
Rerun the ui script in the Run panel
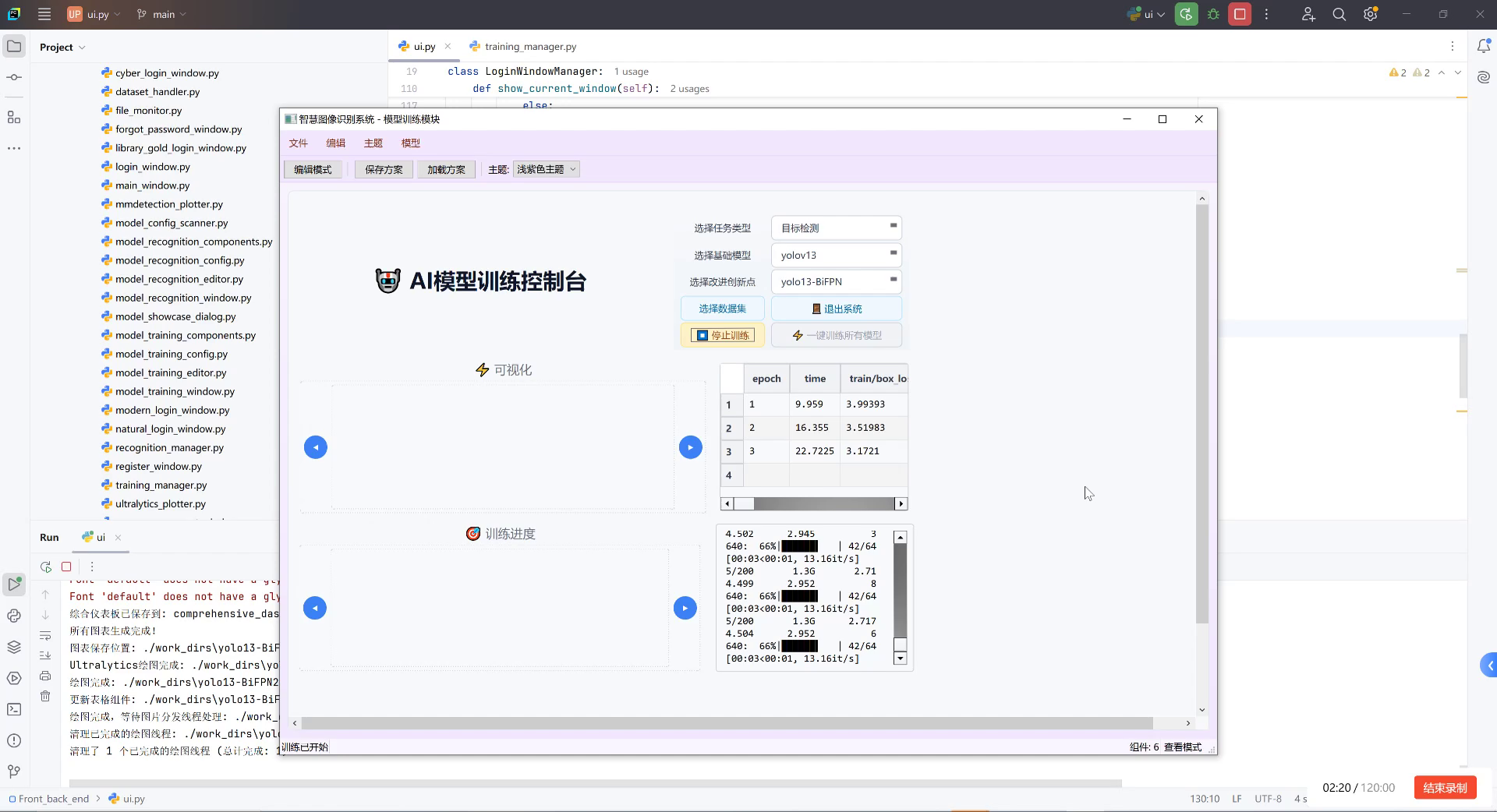tap(45, 567)
